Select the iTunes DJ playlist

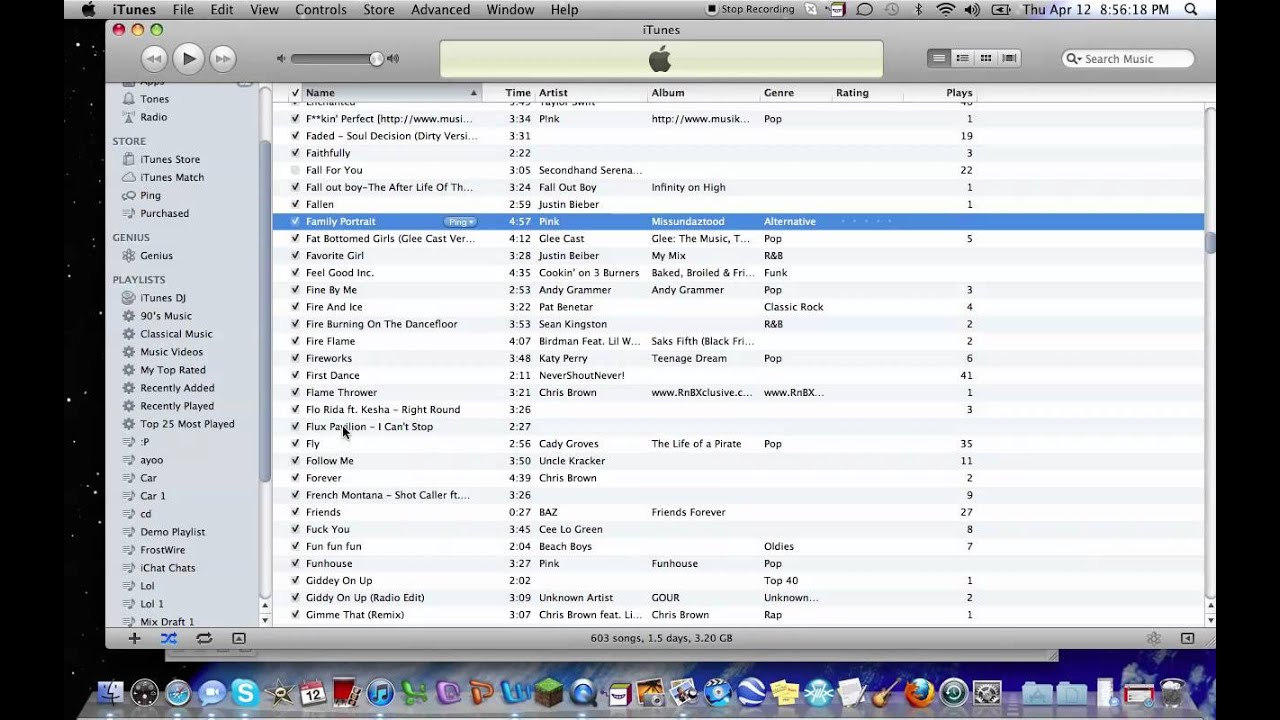point(163,298)
